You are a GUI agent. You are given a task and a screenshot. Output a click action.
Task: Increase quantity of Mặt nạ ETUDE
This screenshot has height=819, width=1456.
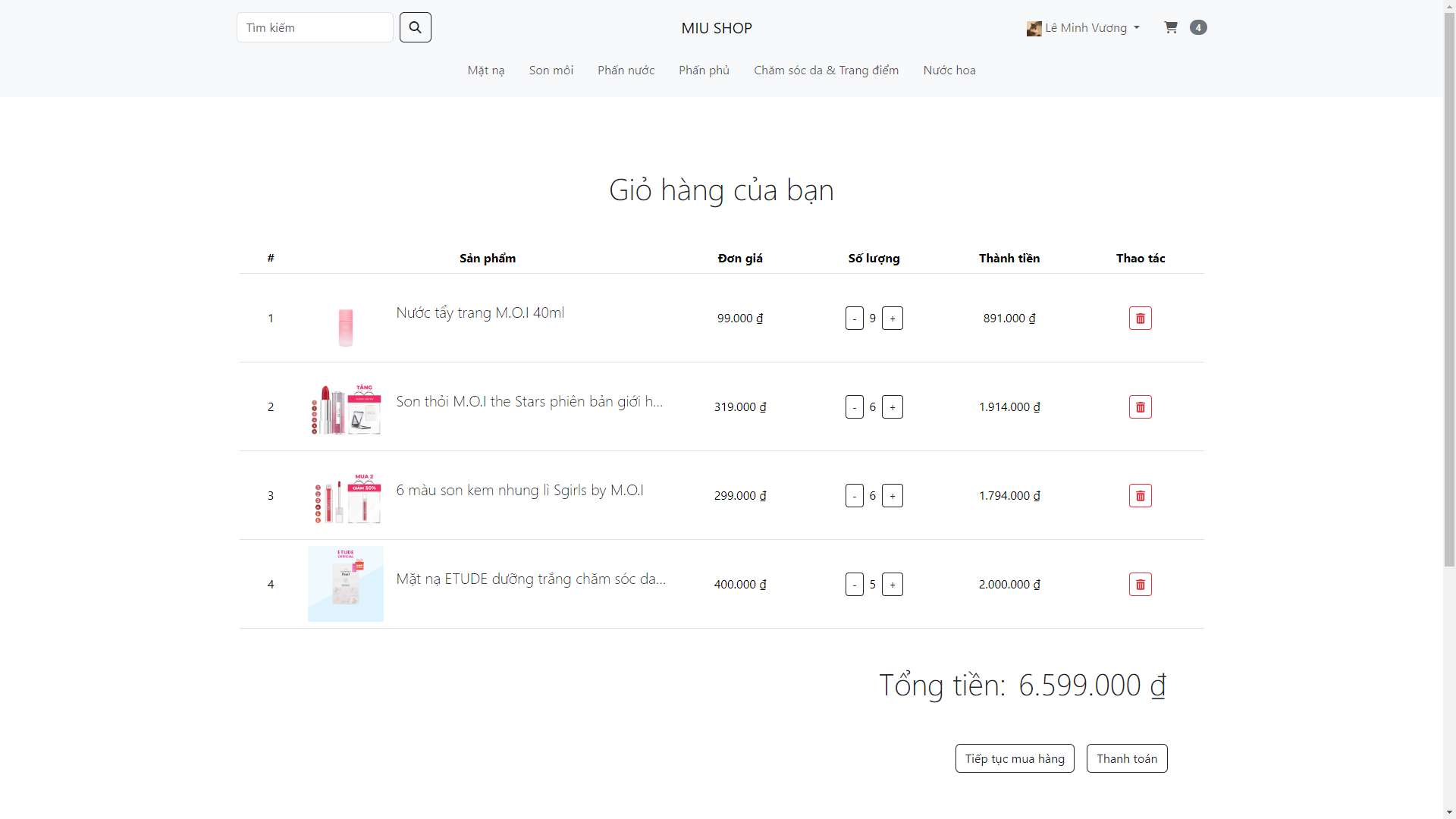click(893, 585)
